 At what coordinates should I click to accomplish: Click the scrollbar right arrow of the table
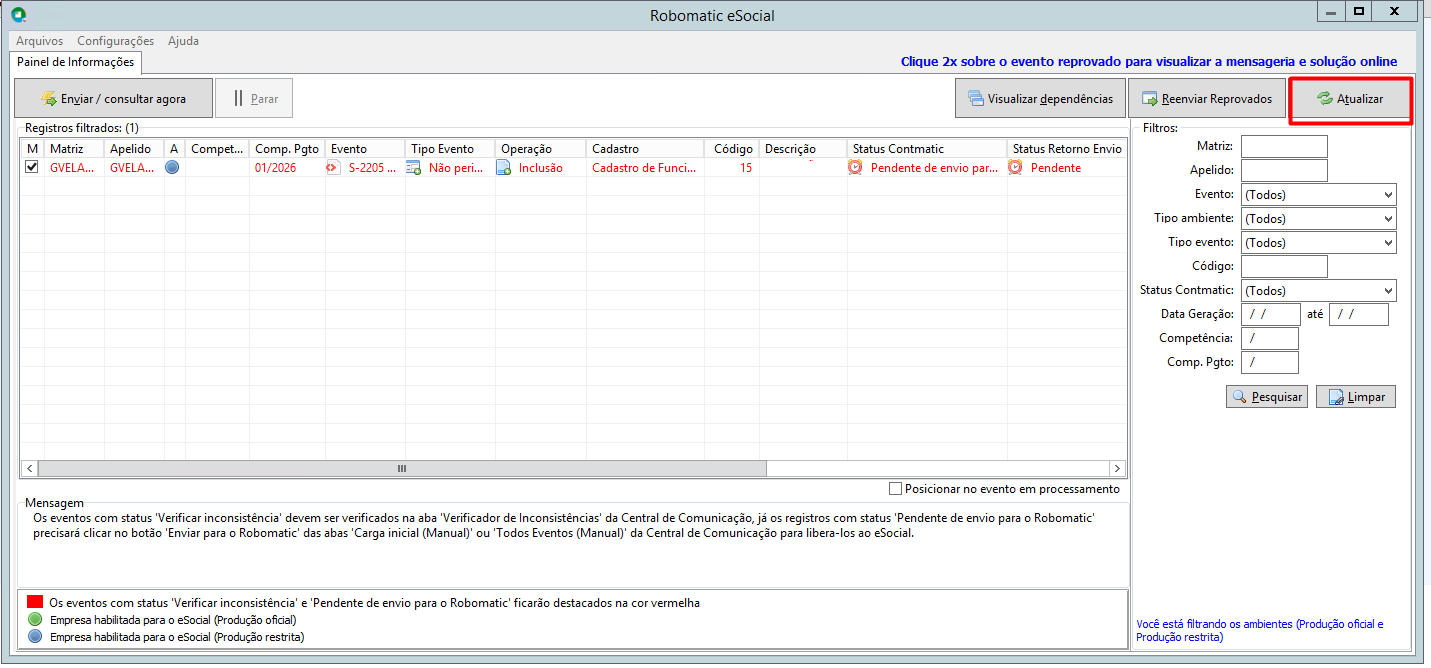coord(1117,468)
